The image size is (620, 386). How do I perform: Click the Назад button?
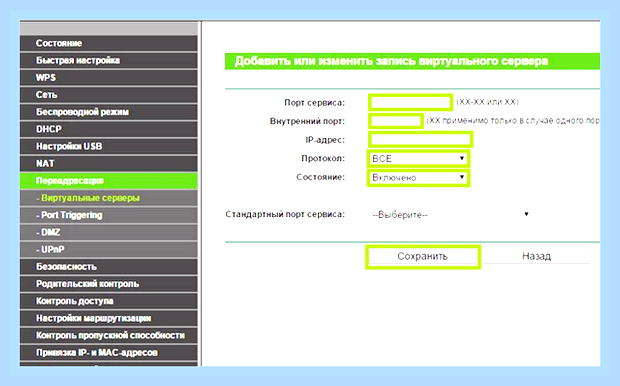pos(536,256)
